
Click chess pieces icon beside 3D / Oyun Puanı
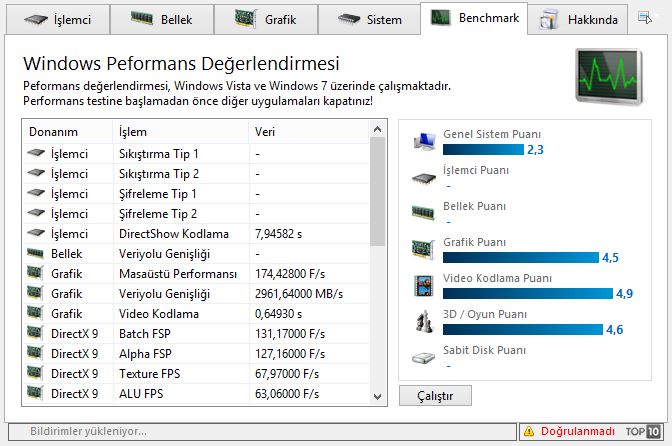point(425,322)
